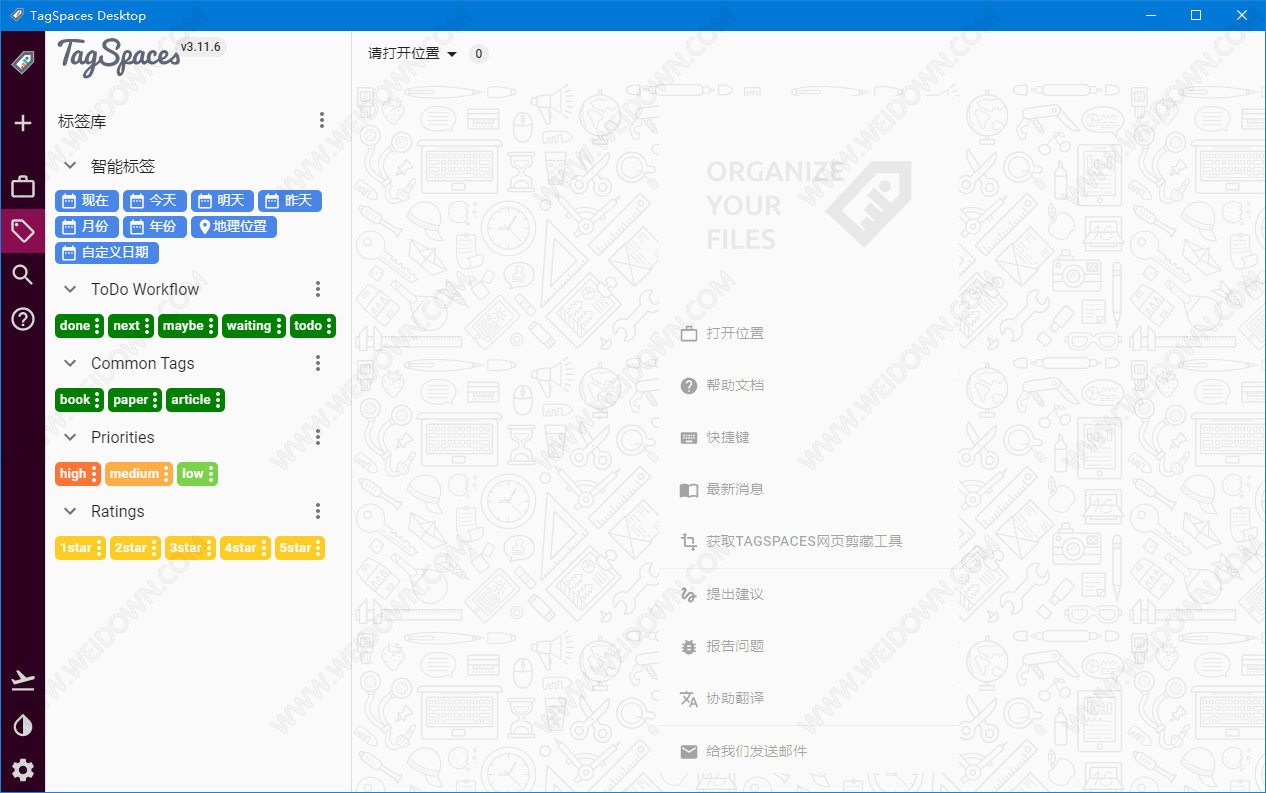Open the locations briefcase icon in sidebar
This screenshot has width=1266, height=793.
pyautogui.click(x=22, y=187)
